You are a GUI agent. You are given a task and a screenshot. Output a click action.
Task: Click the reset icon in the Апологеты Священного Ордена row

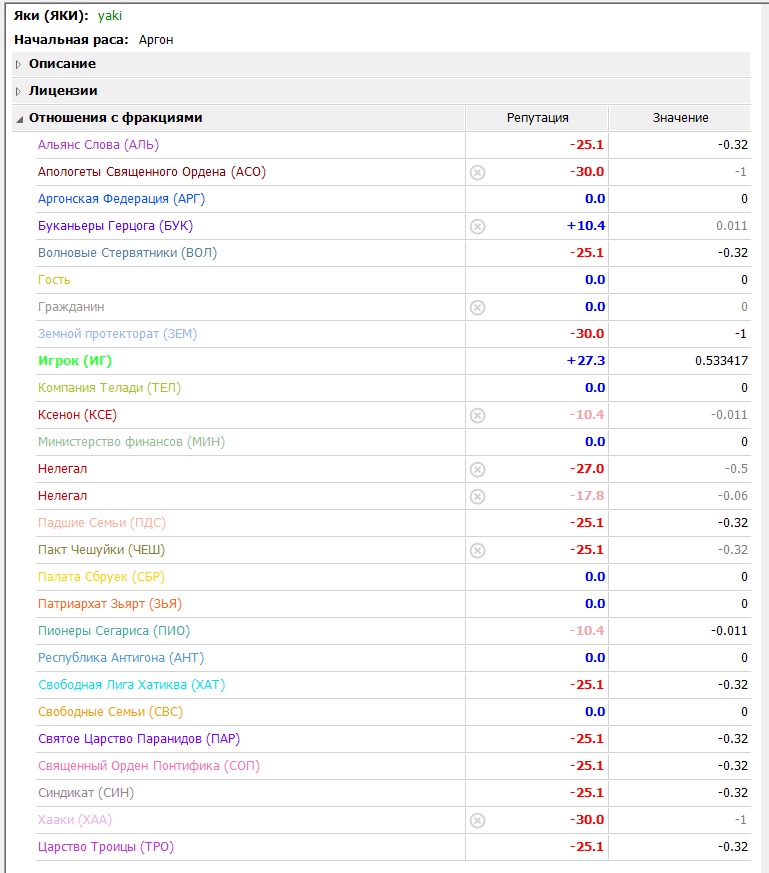tap(477, 172)
